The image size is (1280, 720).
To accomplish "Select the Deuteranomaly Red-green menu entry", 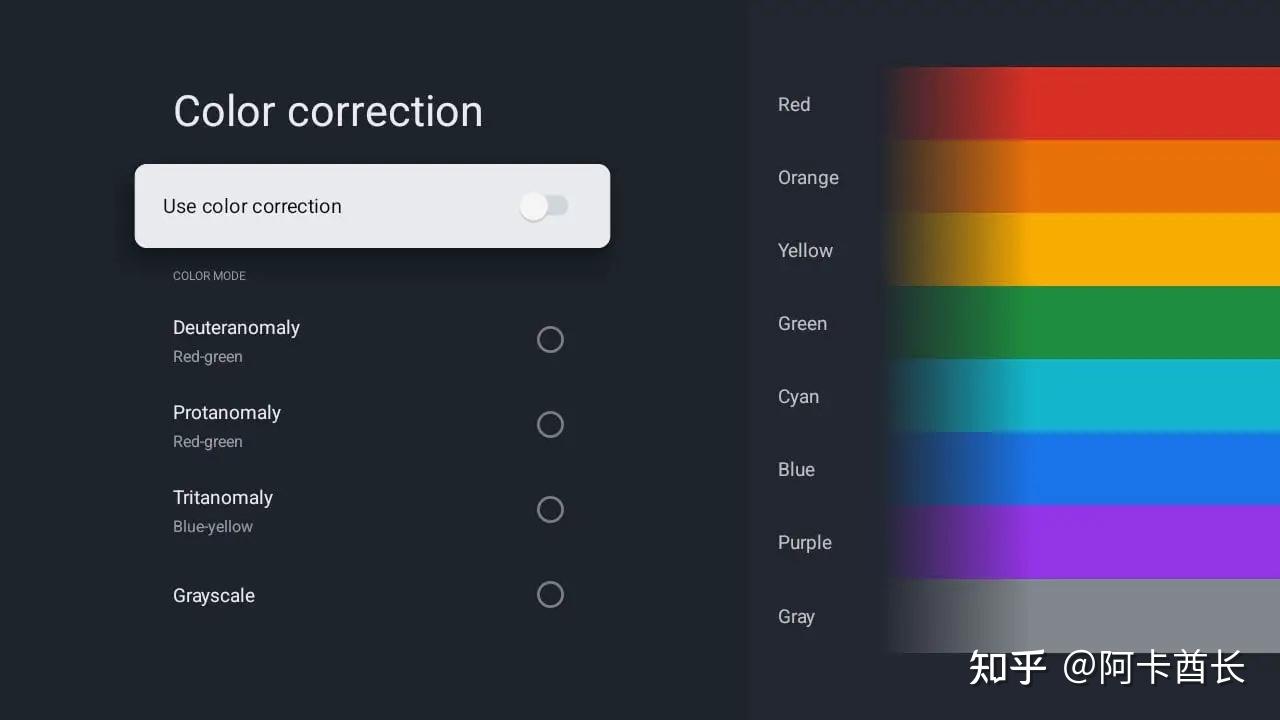I will point(236,340).
